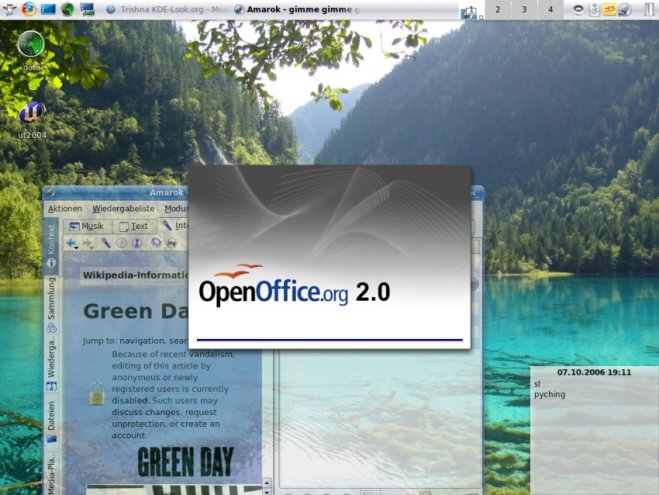The image size is (659, 495).
Task: Open back-history dropdown arrow in Amarok
Action: coord(76,248)
